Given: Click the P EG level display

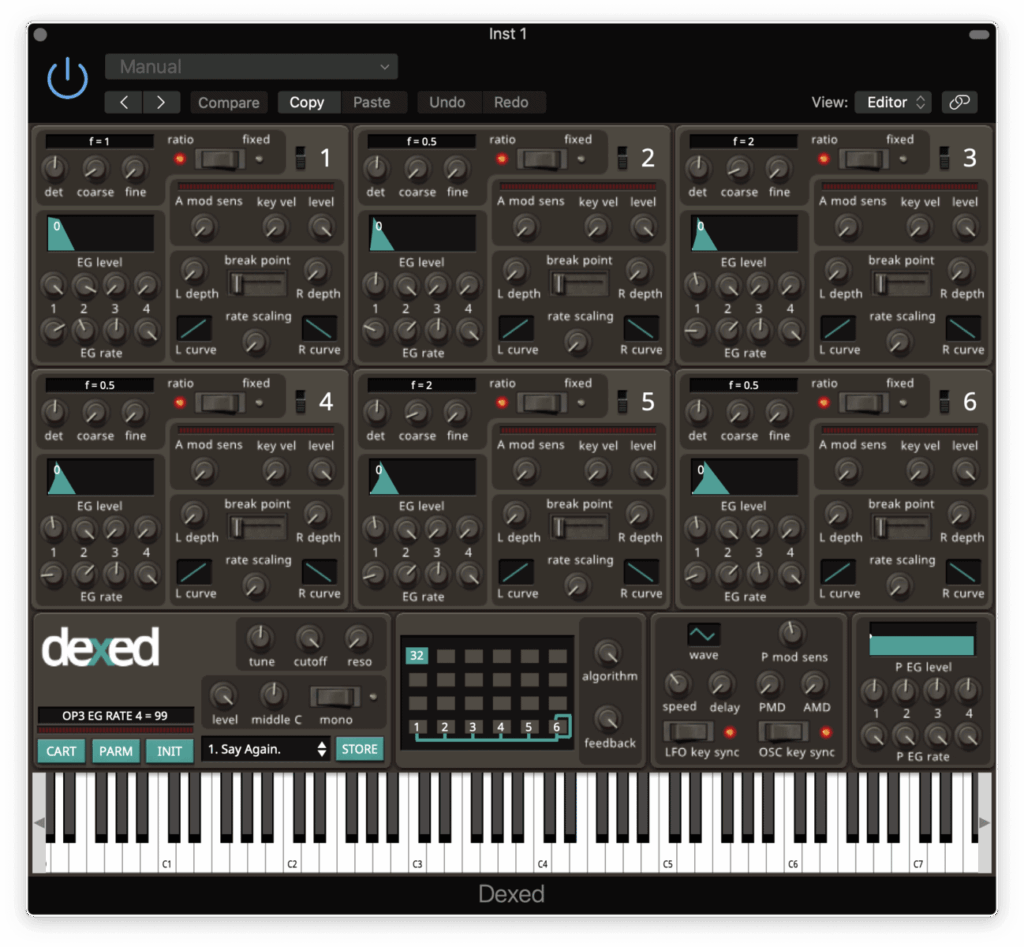Looking at the screenshot, I should pyautogui.click(x=921, y=639).
